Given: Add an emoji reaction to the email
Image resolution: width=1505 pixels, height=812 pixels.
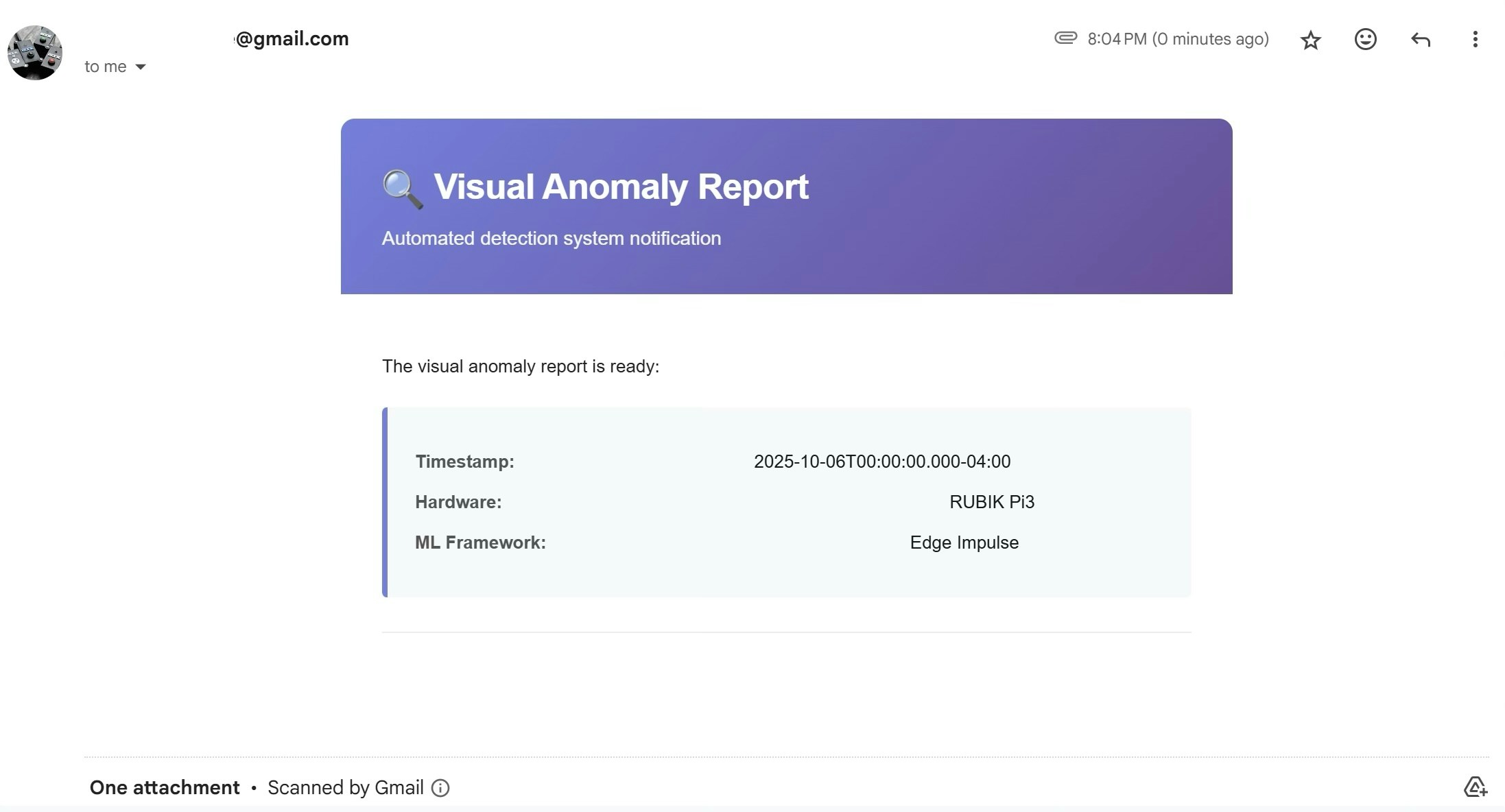Looking at the screenshot, I should [1365, 39].
